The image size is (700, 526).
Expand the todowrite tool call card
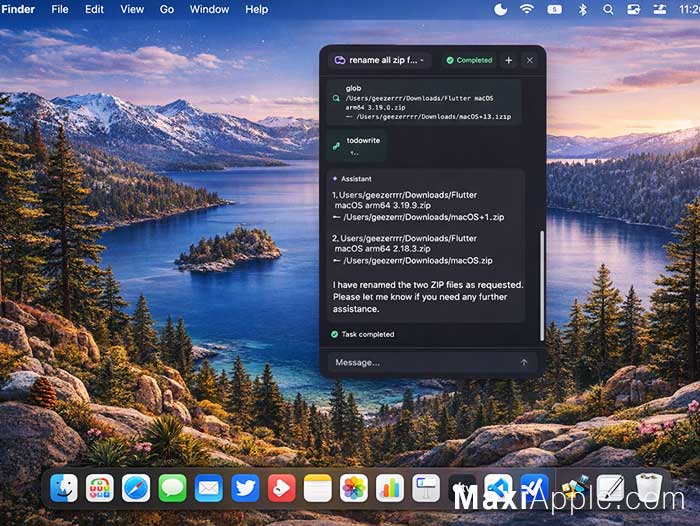(356, 146)
